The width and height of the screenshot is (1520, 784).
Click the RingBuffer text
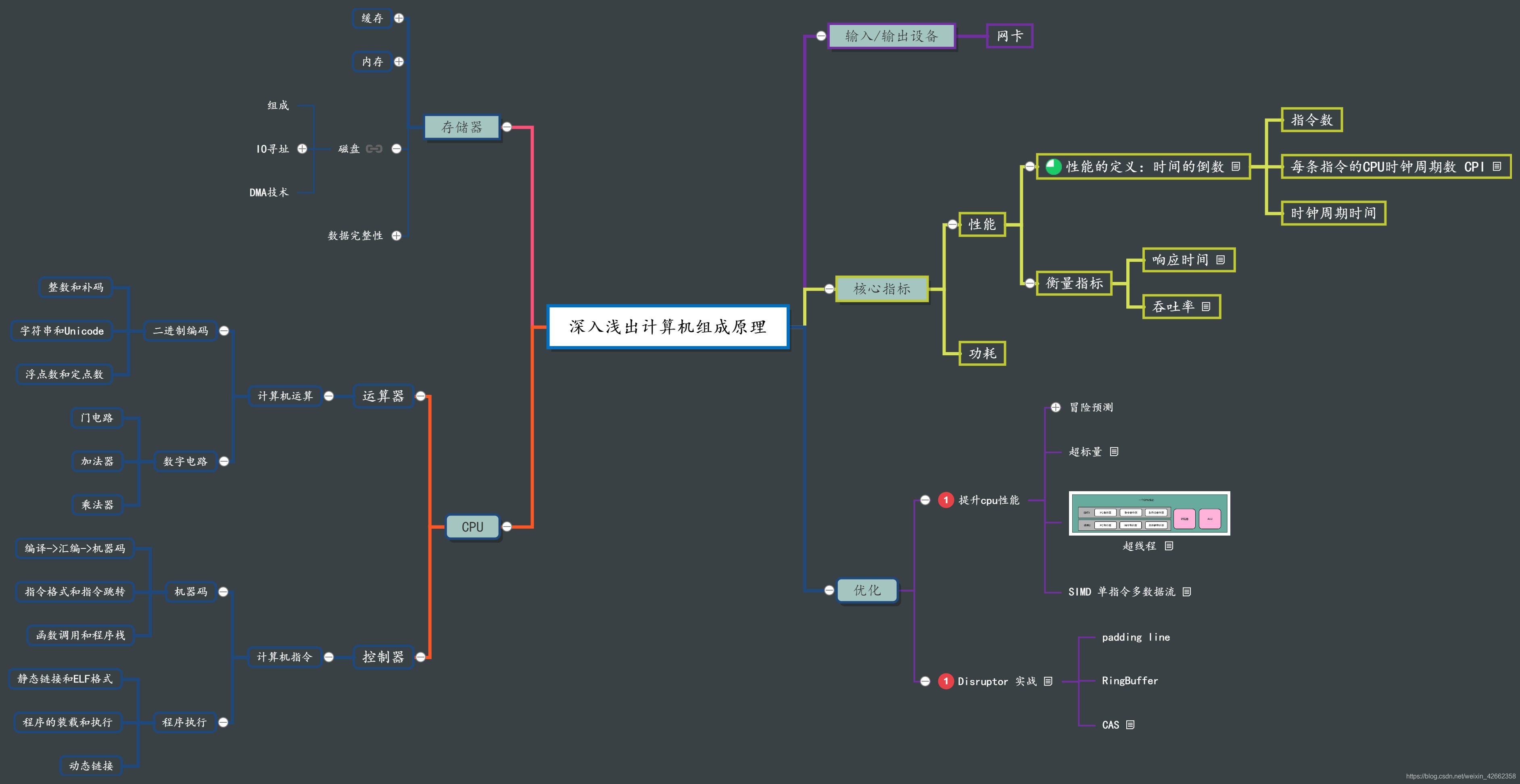coord(1130,681)
